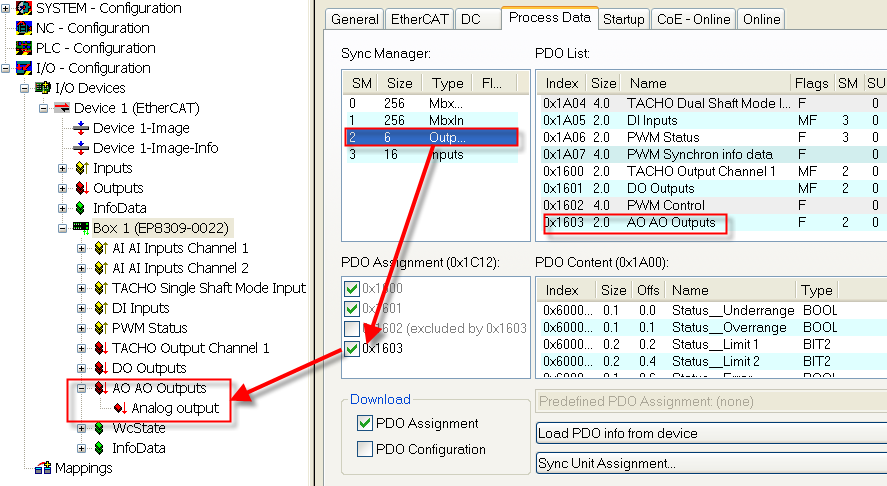Click the Sync Unit Assignment button
This screenshot has width=887, height=486.
(711, 463)
